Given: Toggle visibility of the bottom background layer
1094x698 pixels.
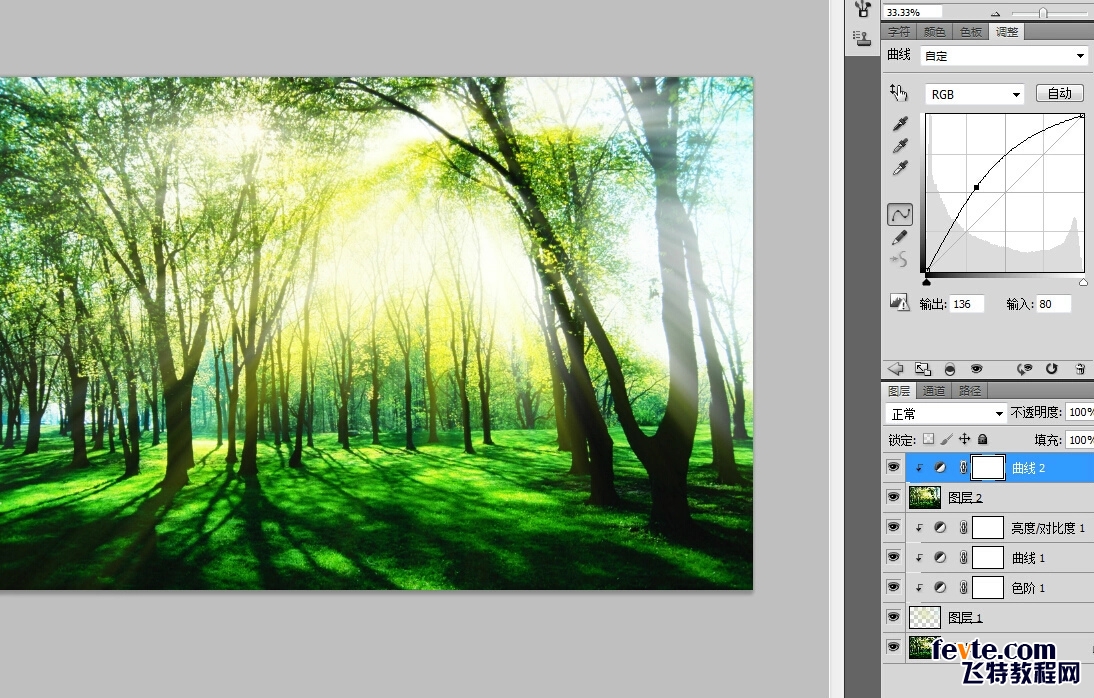Looking at the screenshot, I should tap(893, 647).
